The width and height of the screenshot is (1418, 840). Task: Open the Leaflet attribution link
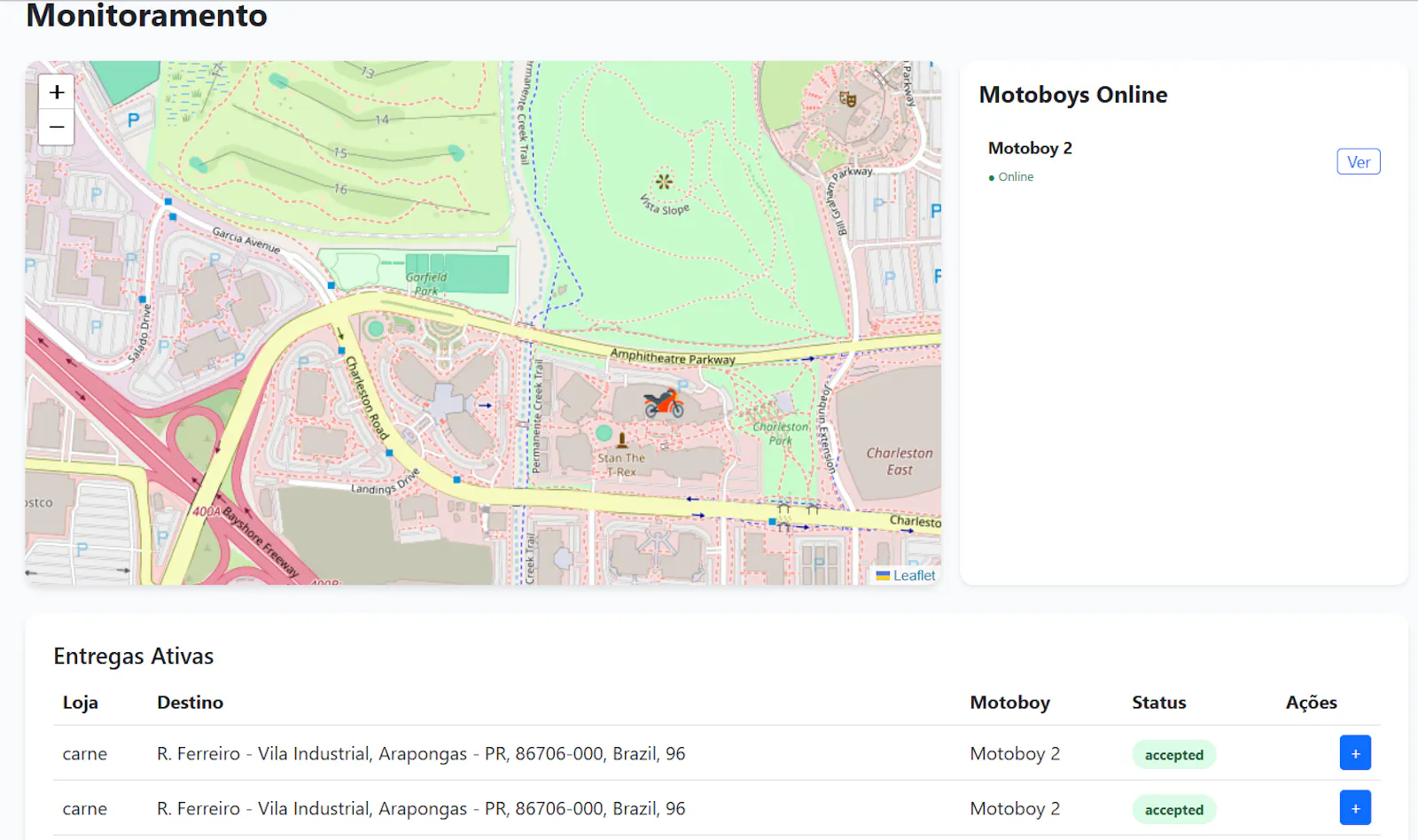click(x=914, y=575)
